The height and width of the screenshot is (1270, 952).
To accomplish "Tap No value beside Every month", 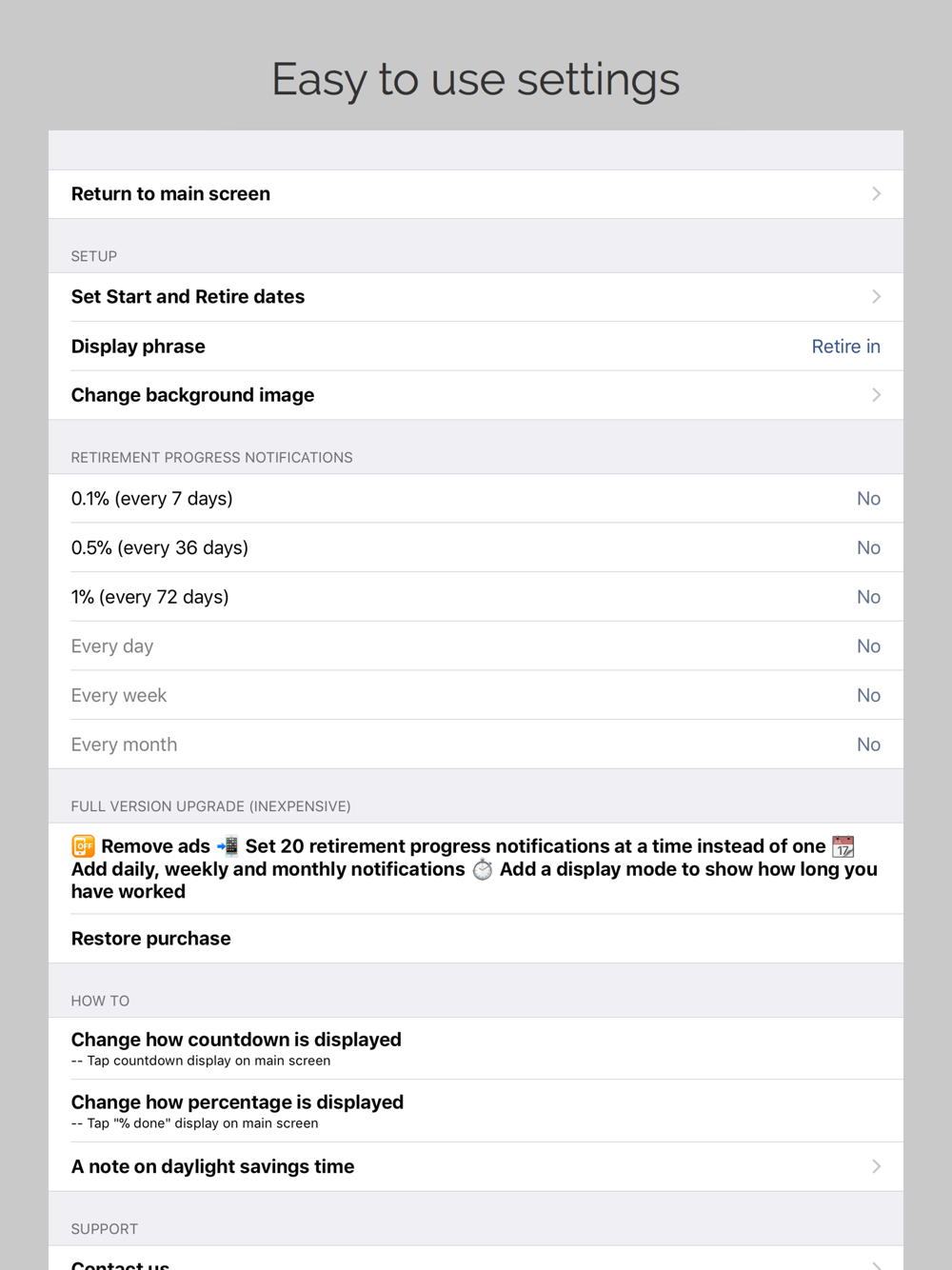I will [x=867, y=744].
